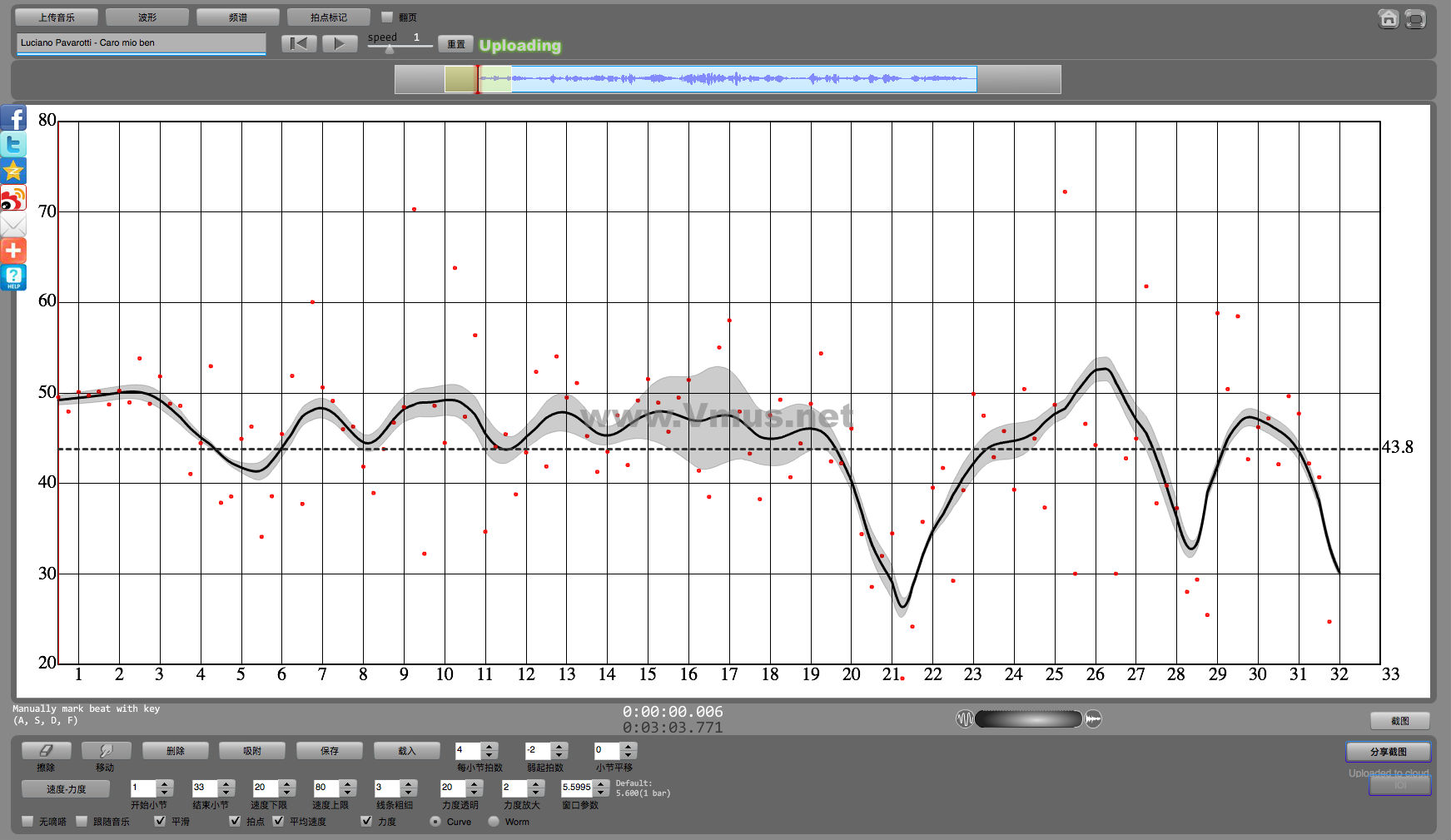Toggle the 平滑 smoothing checkbox
The image size is (1451, 840).
tap(160, 821)
